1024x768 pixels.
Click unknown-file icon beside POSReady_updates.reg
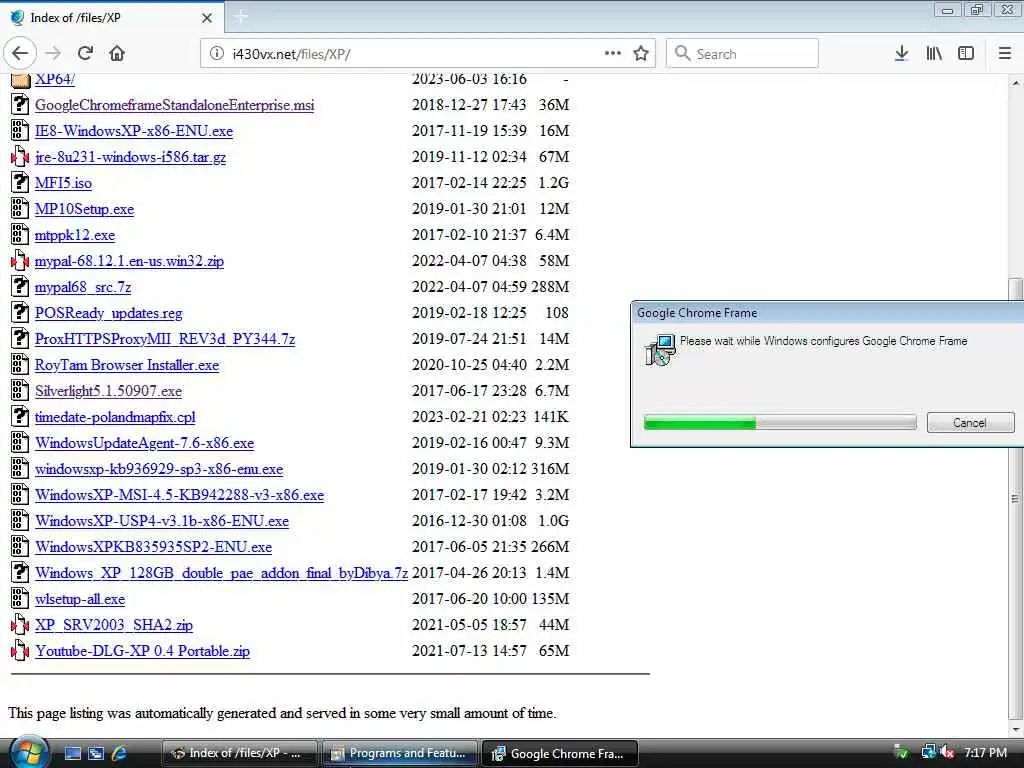[20, 312]
